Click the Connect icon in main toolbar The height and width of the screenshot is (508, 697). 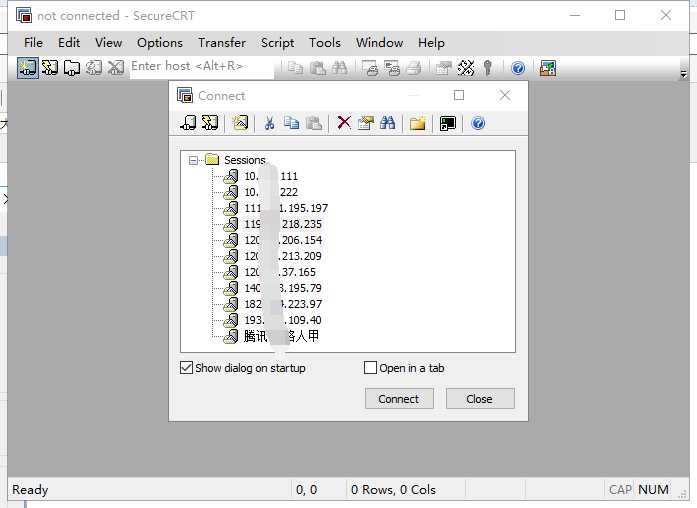28,68
